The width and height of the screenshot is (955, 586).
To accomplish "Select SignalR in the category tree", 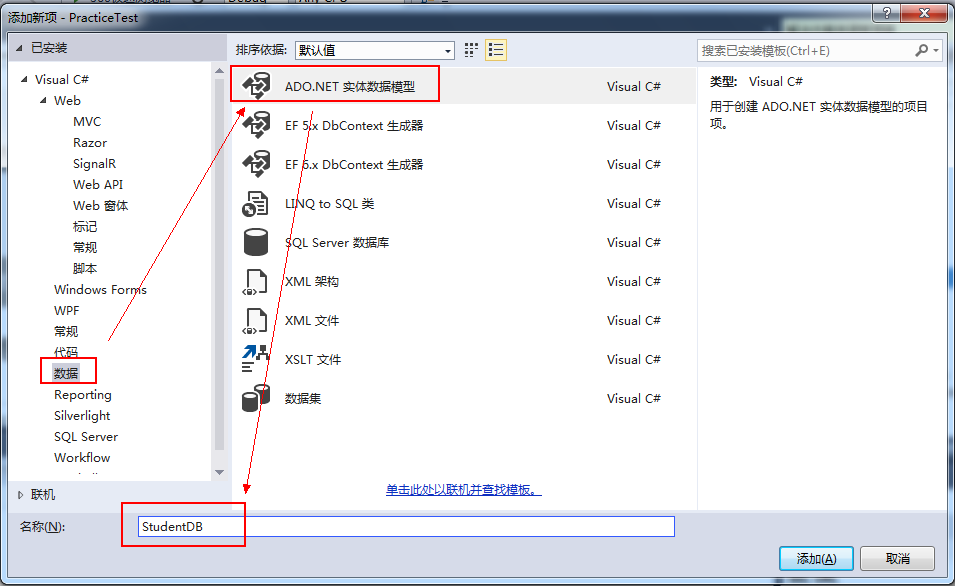I will pos(94,163).
